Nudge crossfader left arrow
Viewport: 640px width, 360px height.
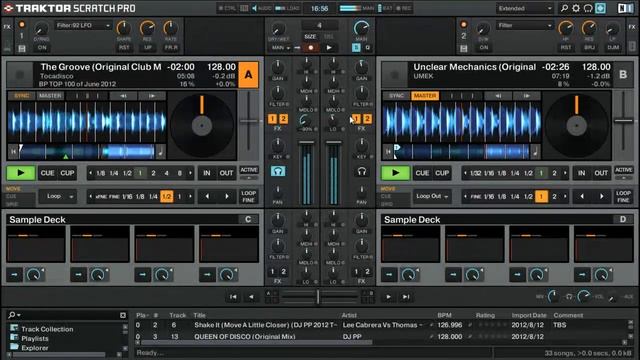click(x=251, y=297)
